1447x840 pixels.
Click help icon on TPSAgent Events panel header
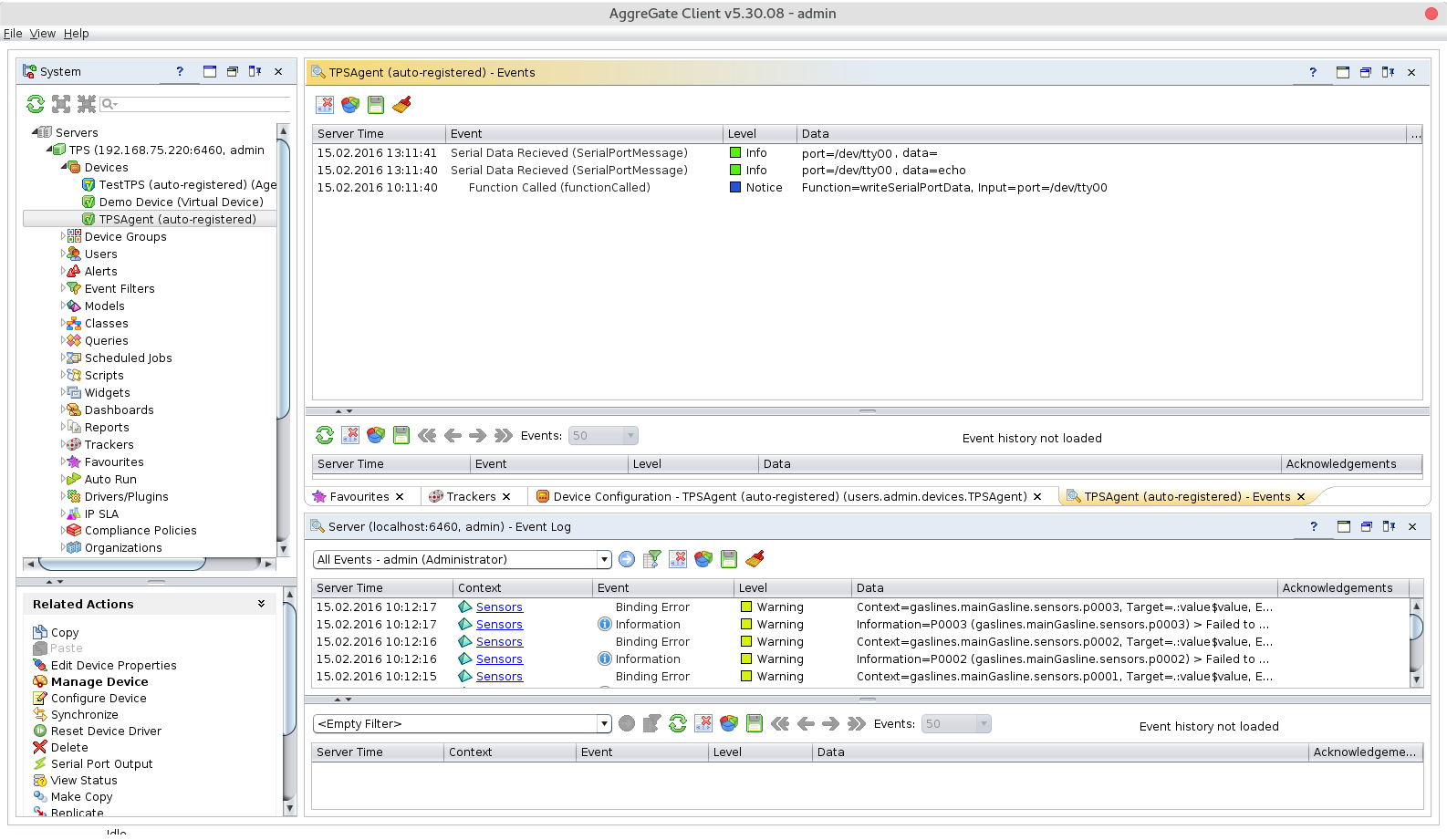[1313, 72]
